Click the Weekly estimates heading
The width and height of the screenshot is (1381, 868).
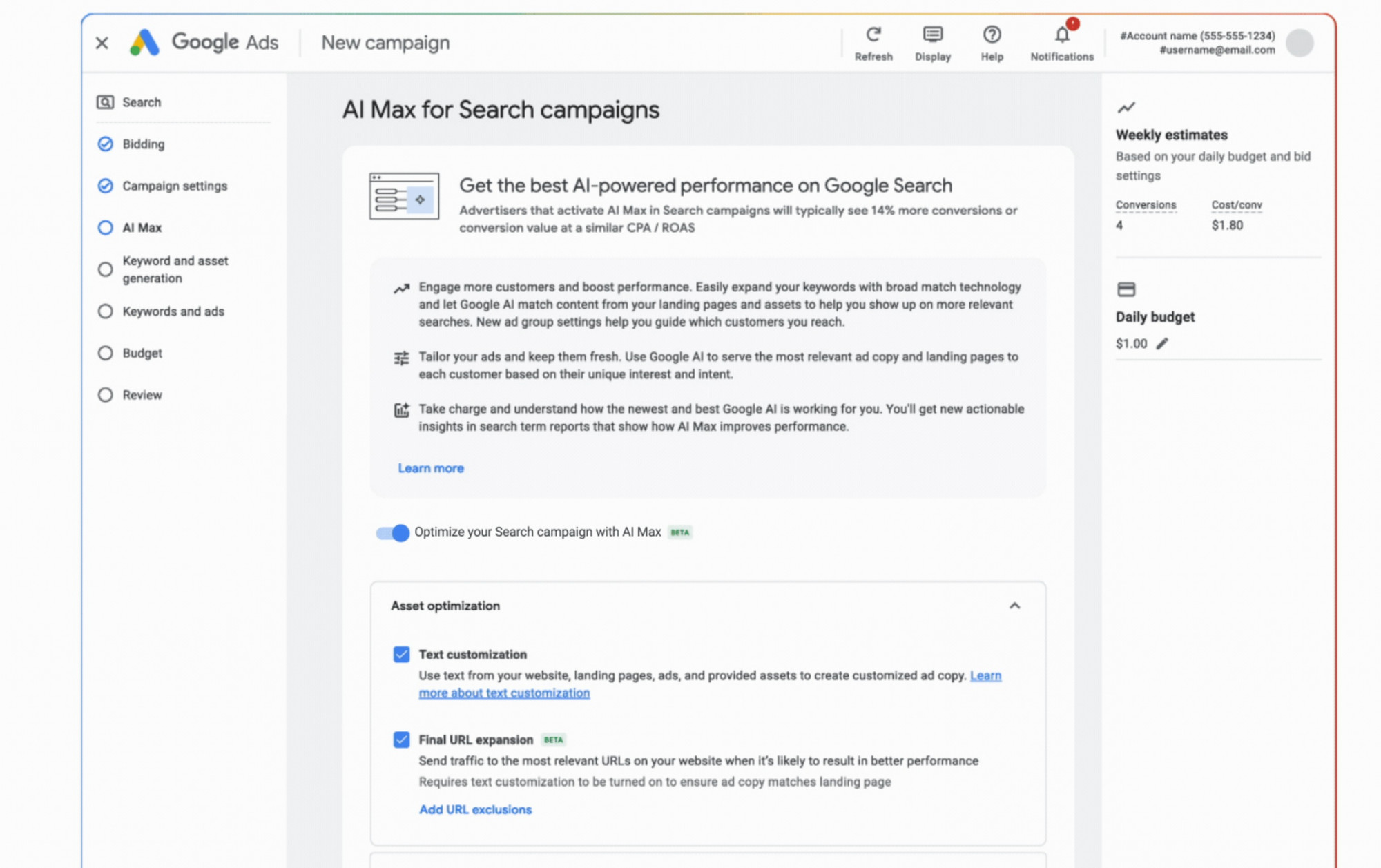[1172, 135]
